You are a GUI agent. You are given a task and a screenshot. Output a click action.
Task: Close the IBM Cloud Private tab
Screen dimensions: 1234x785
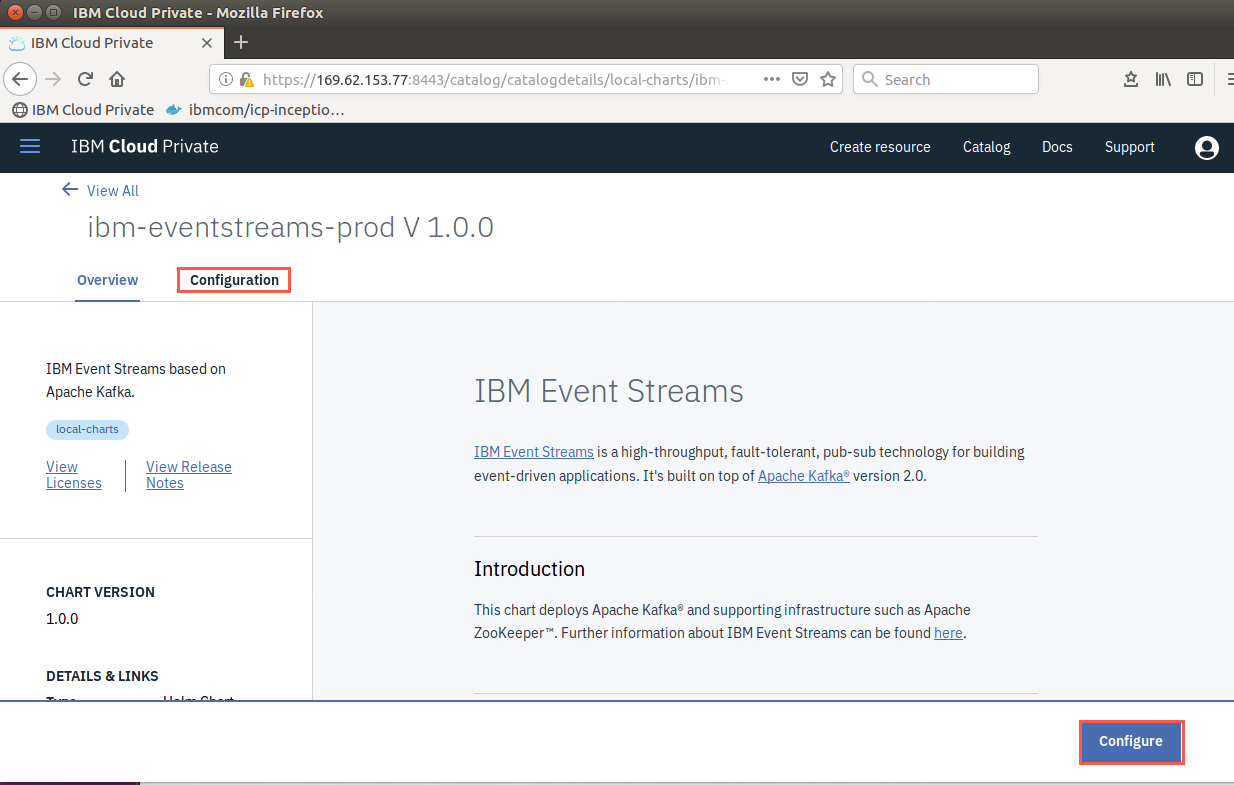[207, 43]
